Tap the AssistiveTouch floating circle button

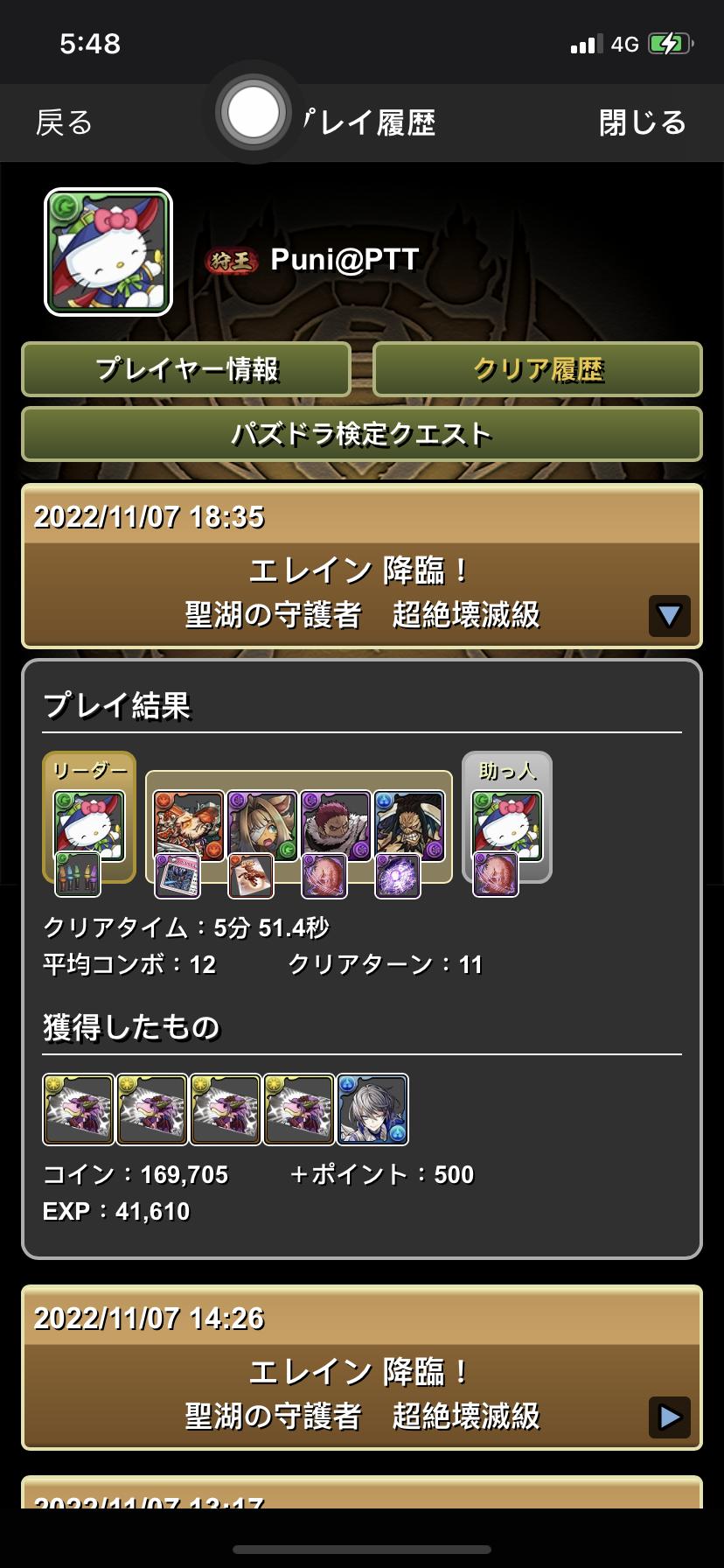point(254,113)
